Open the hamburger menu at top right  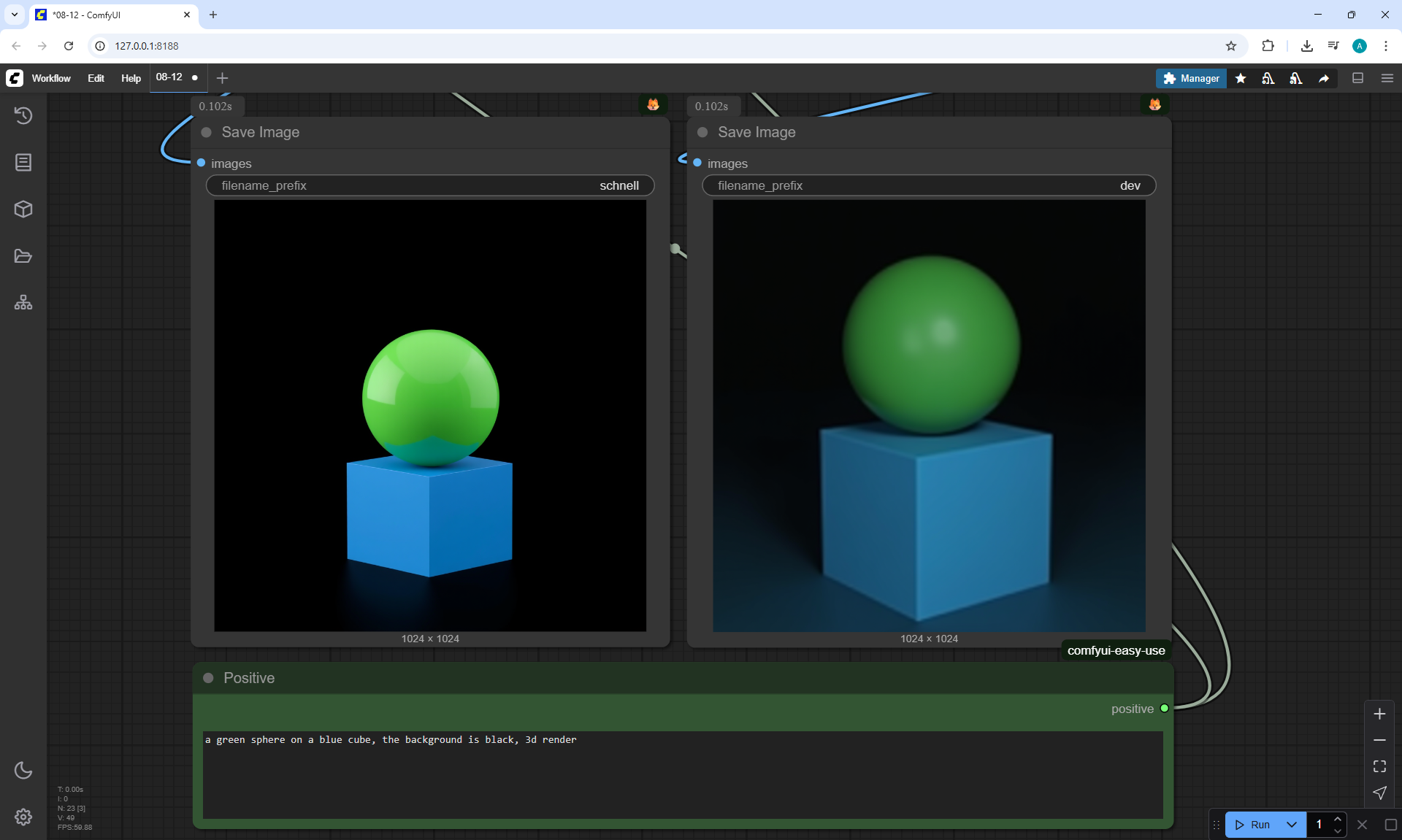1387,78
